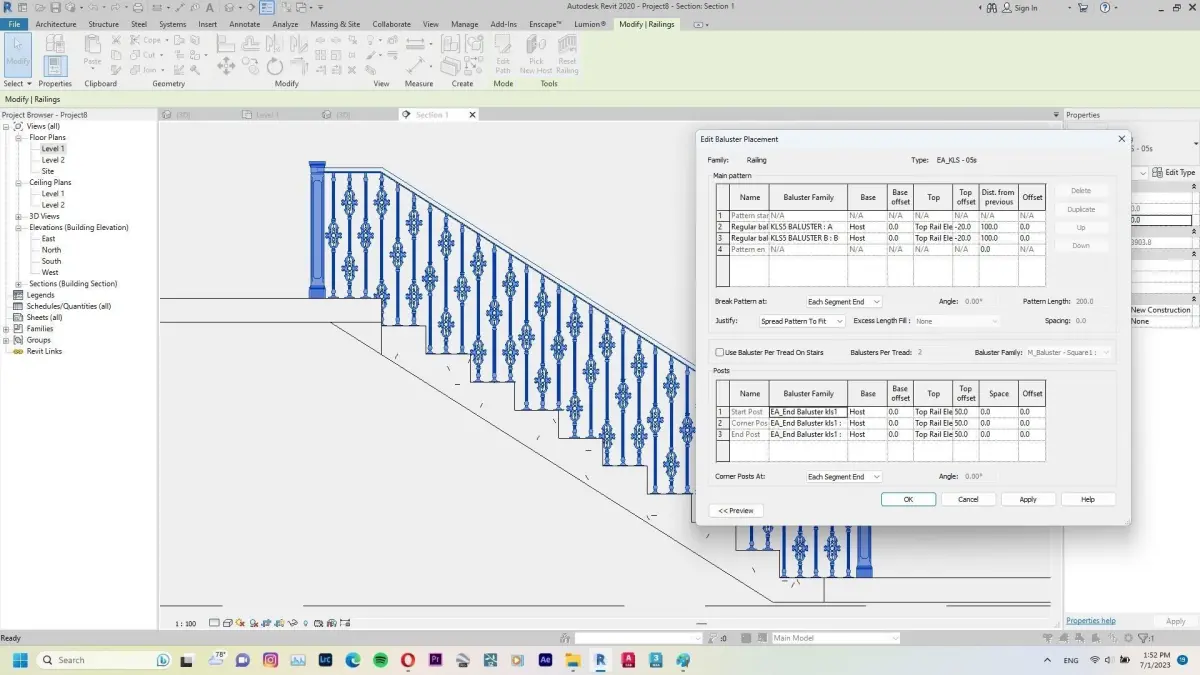This screenshot has width=1200, height=675.
Task: Switch to the Annotate ribbon tab
Action: pyautogui.click(x=244, y=24)
